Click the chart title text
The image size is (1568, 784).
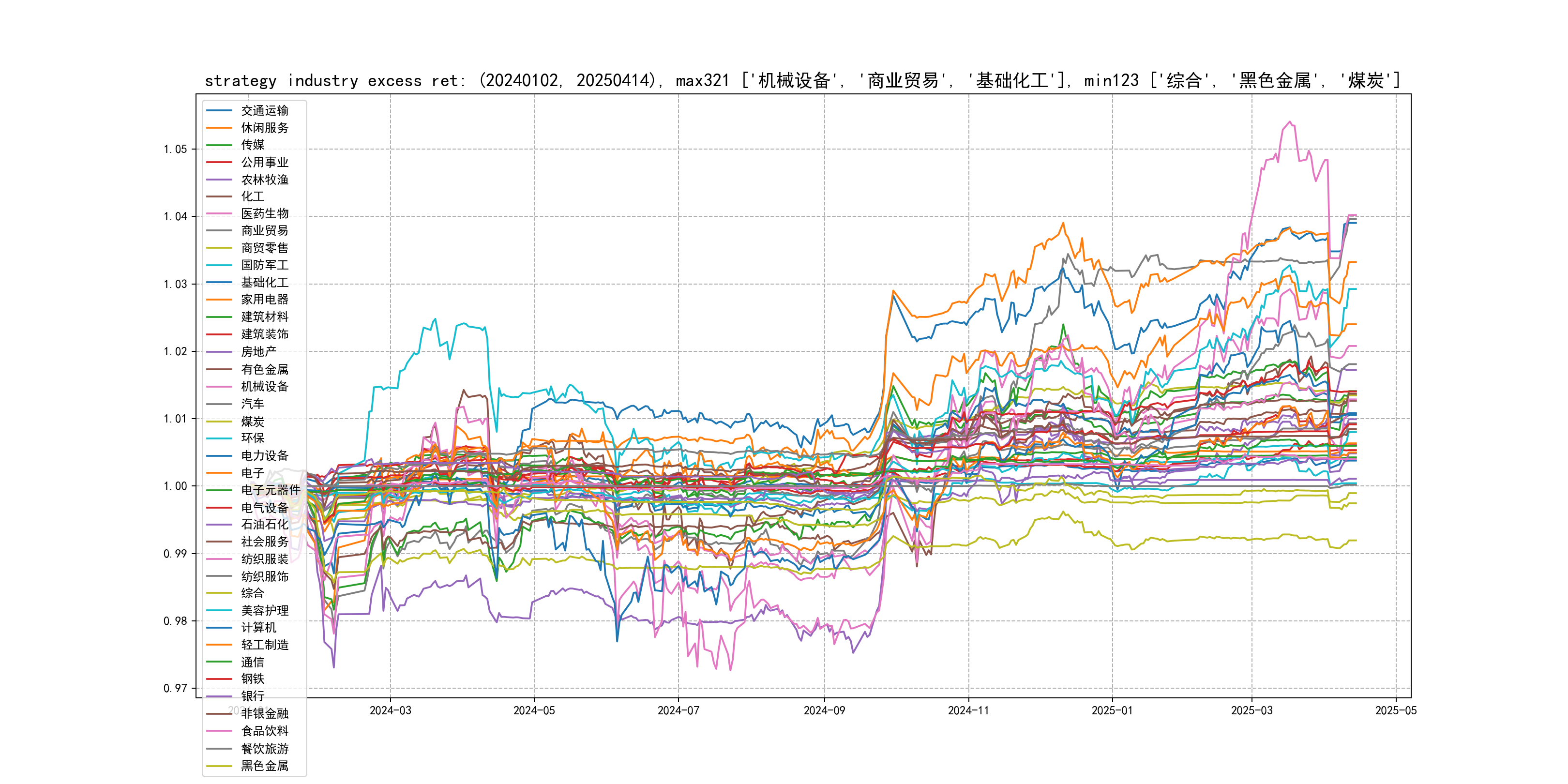[802, 80]
